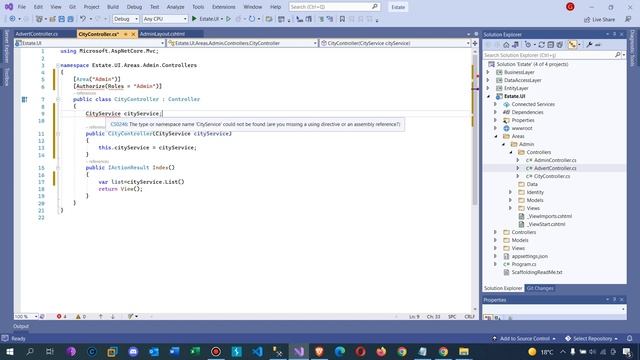Switch views icon in Solution Explorer toolbar
Image resolution: width=640 pixels, height=360 pixels.
[516, 44]
